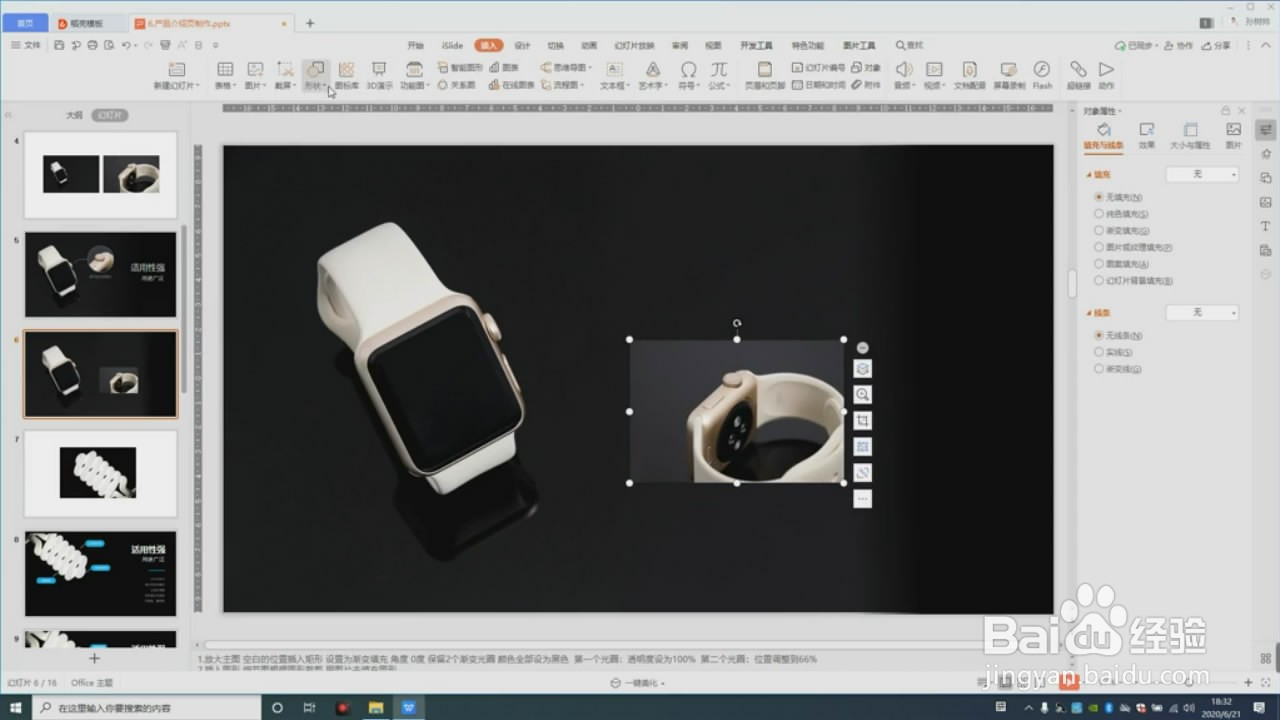1280x720 pixels.
Task: Click the magnifier icon beside selected picture
Action: click(863, 395)
